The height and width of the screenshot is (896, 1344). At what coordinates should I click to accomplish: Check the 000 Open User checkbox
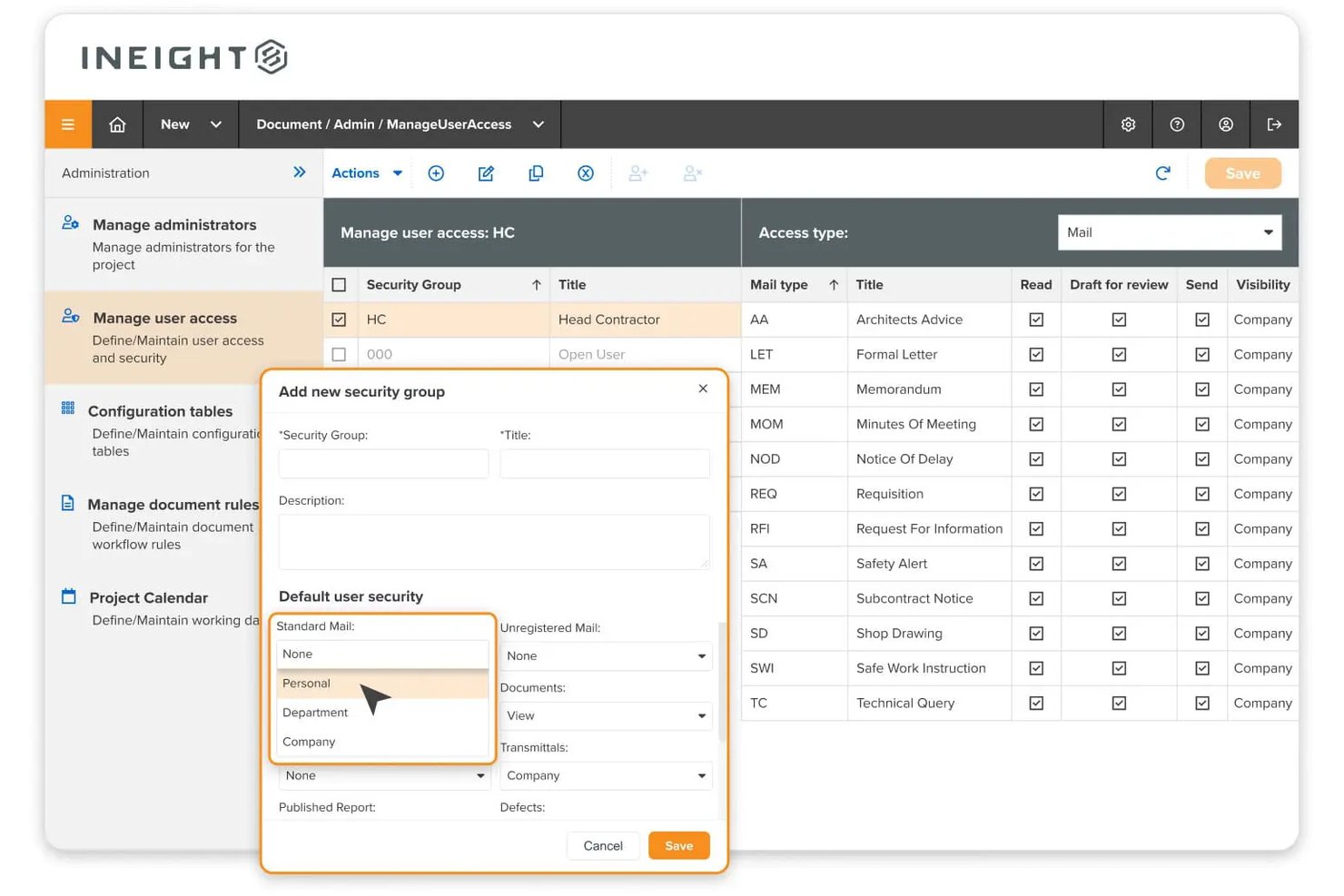click(339, 354)
